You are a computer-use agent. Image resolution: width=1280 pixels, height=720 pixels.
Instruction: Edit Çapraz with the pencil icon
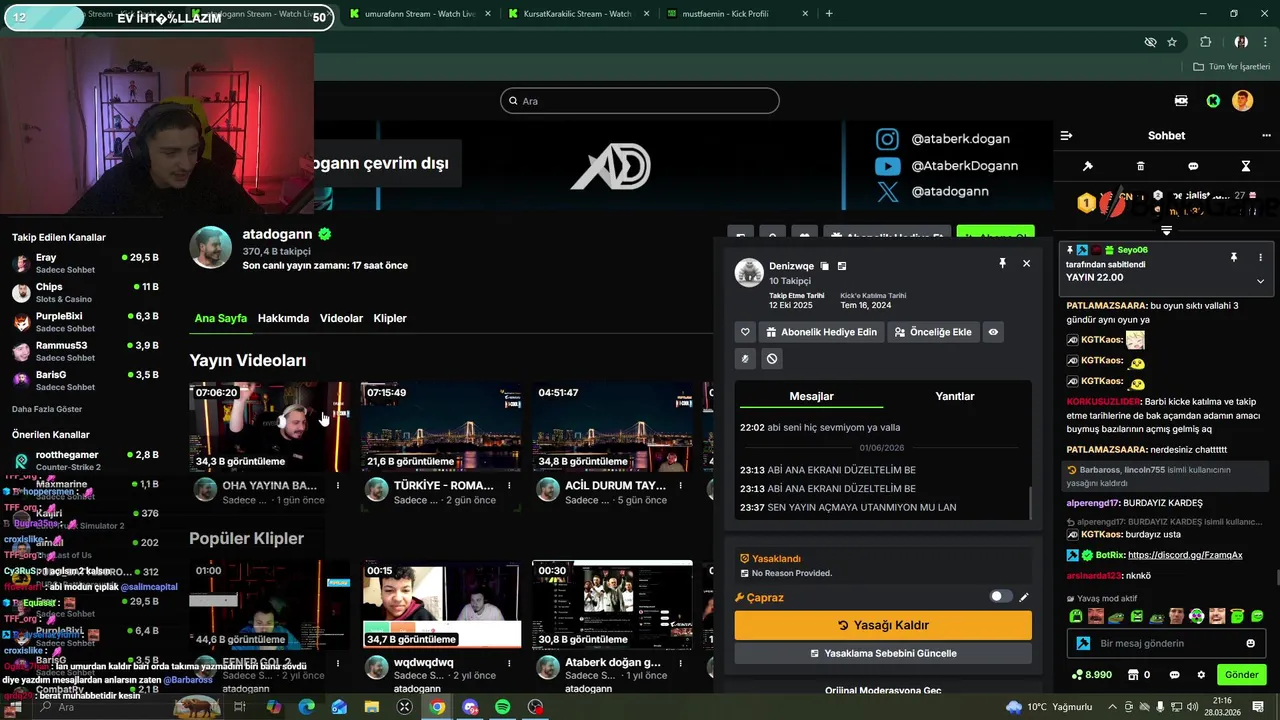pos(1023,597)
